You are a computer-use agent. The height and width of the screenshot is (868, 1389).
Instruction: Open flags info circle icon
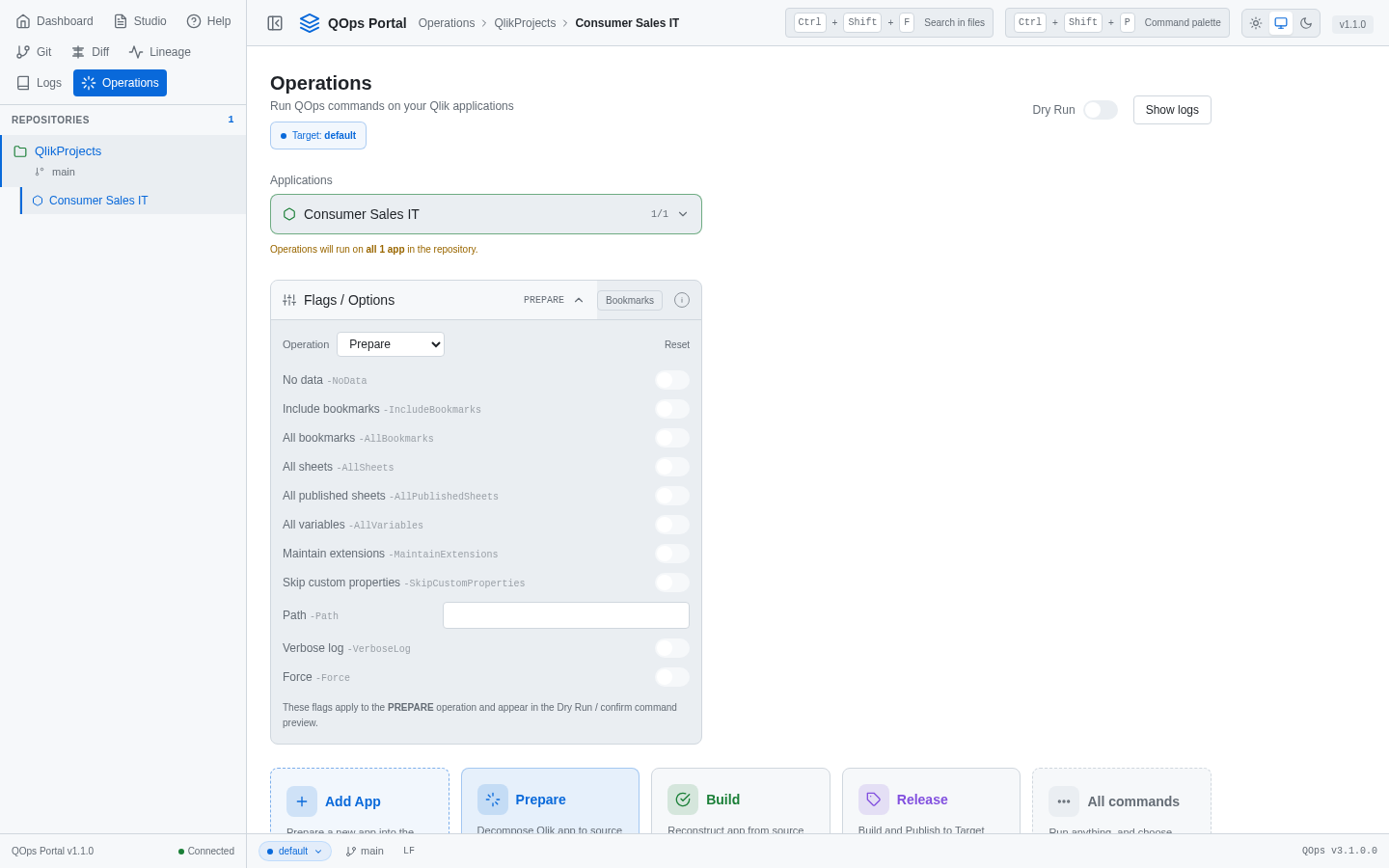(682, 300)
